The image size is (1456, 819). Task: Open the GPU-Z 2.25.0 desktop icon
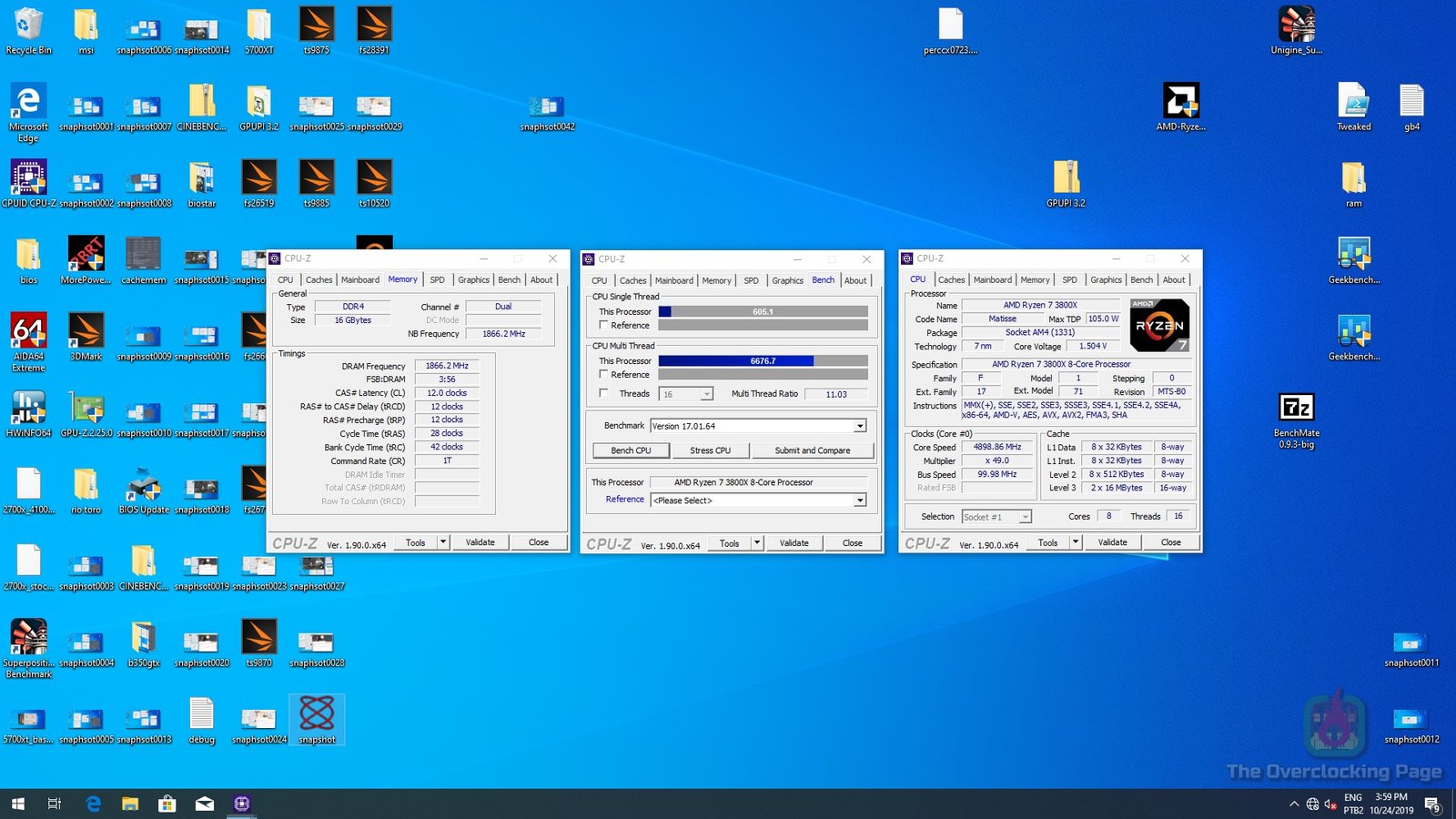86,408
